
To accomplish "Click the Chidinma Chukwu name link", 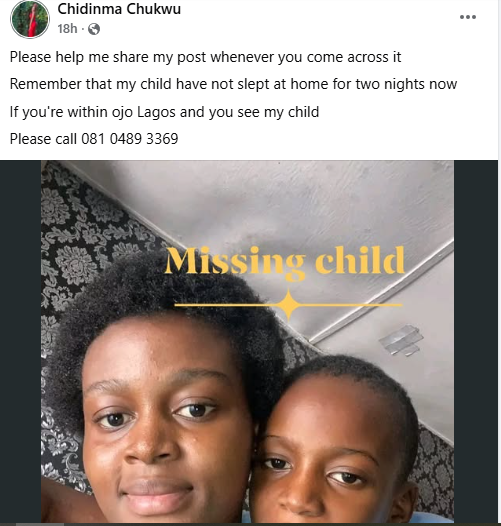I will click(x=119, y=9).
